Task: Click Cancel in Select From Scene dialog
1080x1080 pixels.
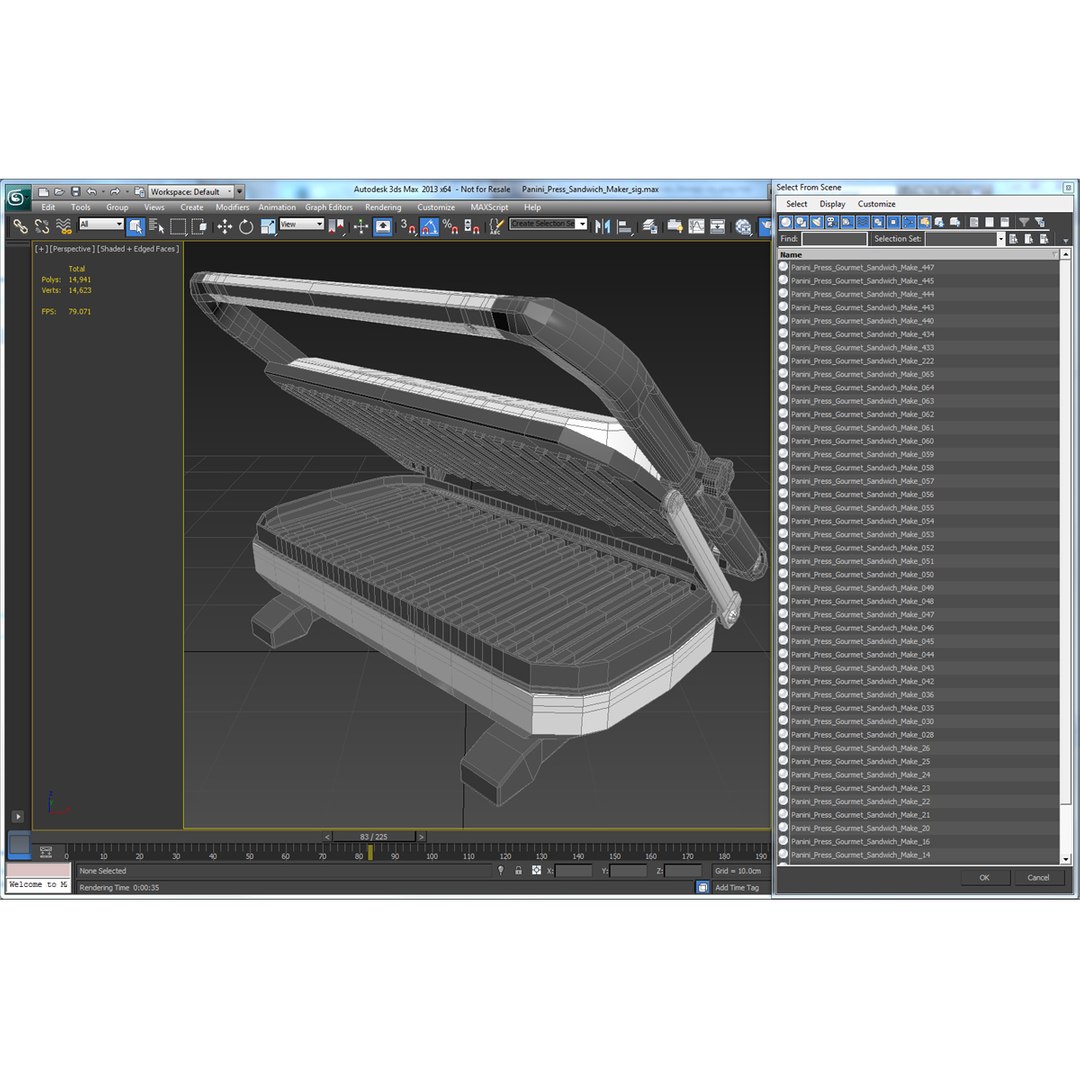Action: (x=1038, y=878)
